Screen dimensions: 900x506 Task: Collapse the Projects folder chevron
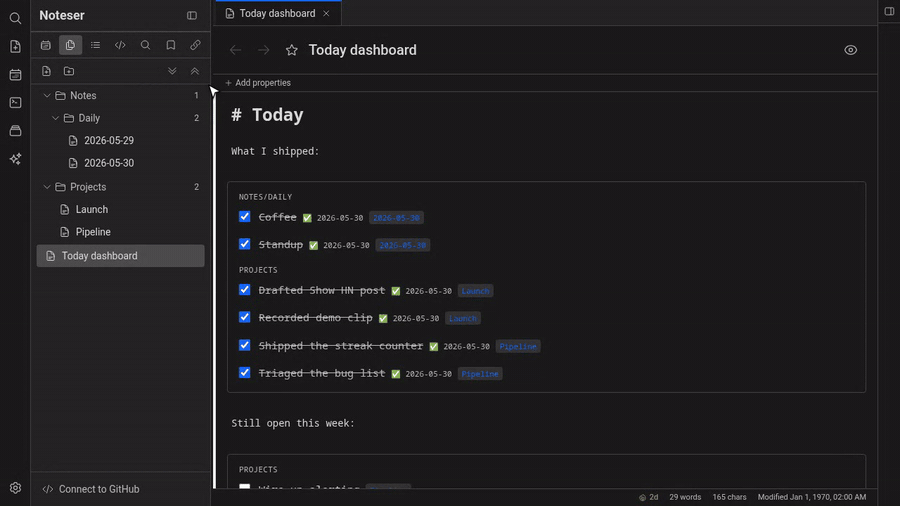47,187
